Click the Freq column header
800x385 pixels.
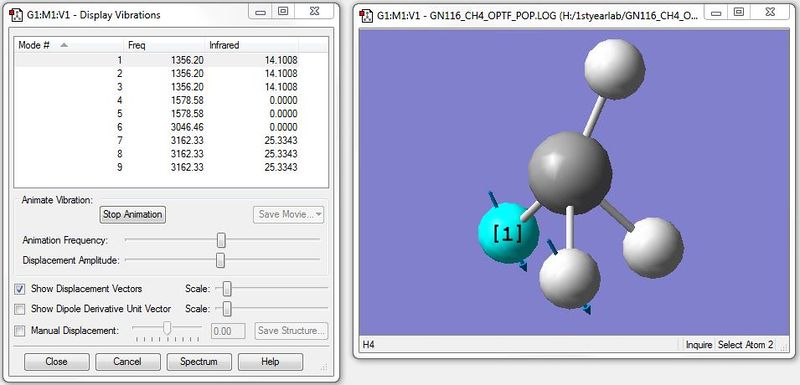click(x=164, y=45)
